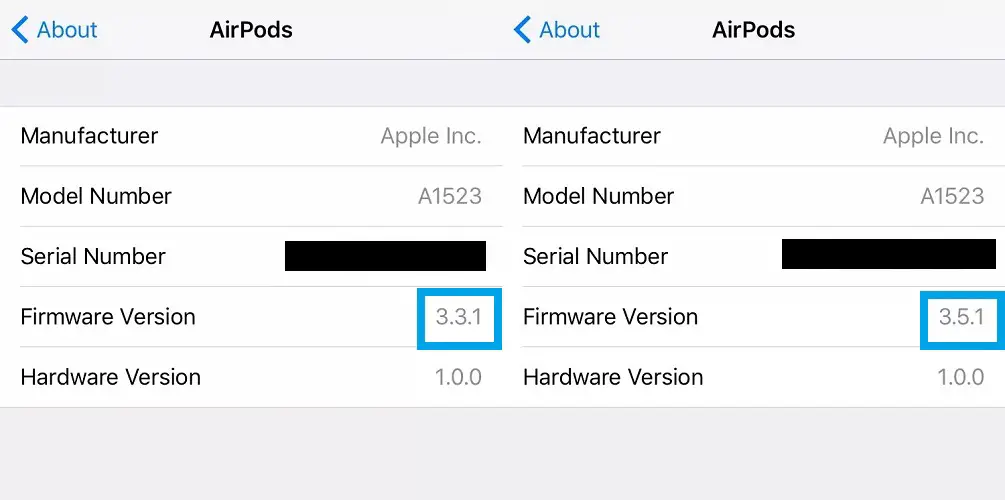Tap the Hardware Version label in left screenshot
Screen dimensions: 1005x500
click(x=110, y=377)
